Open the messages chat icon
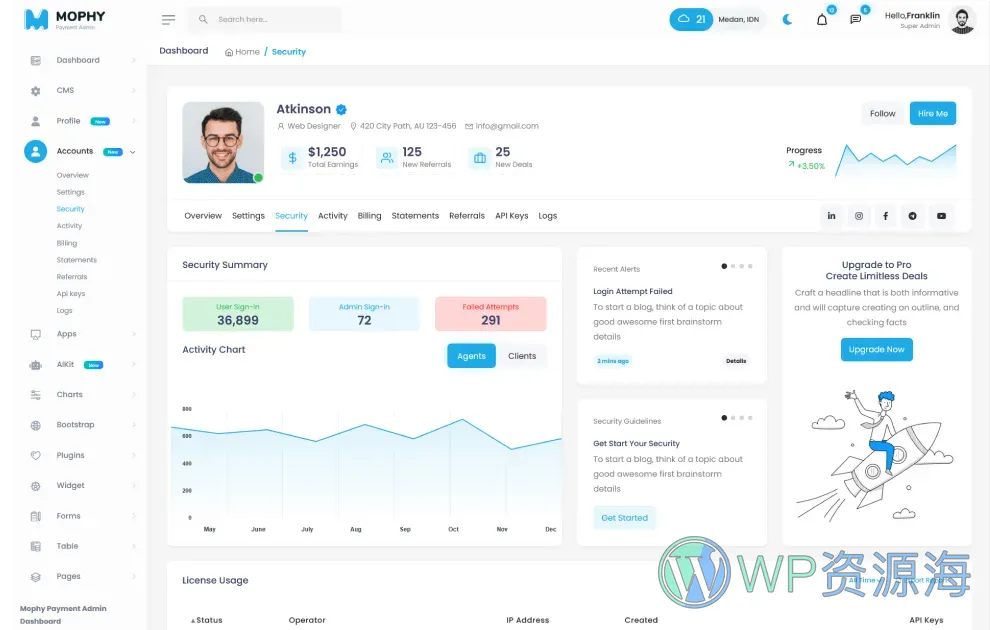This screenshot has width=990, height=630. [855, 19]
